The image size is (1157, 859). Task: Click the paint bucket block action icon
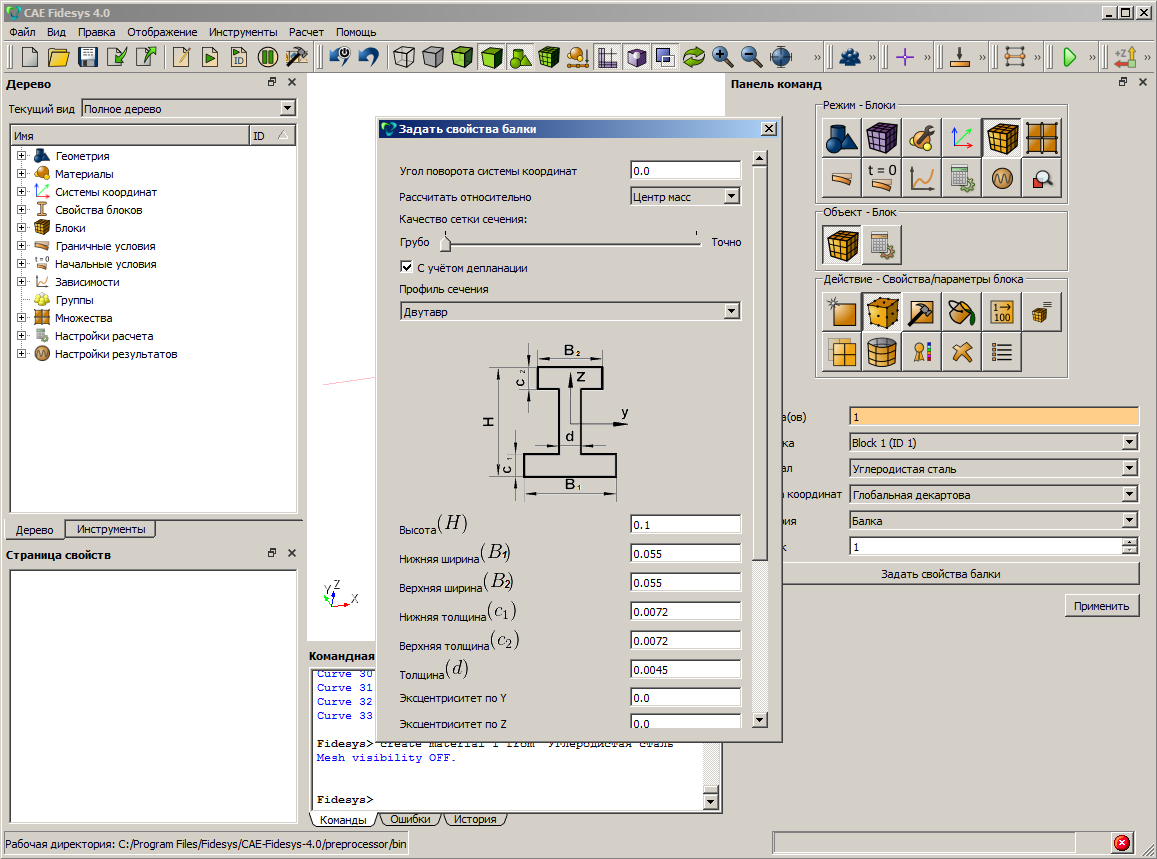pos(961,312)
